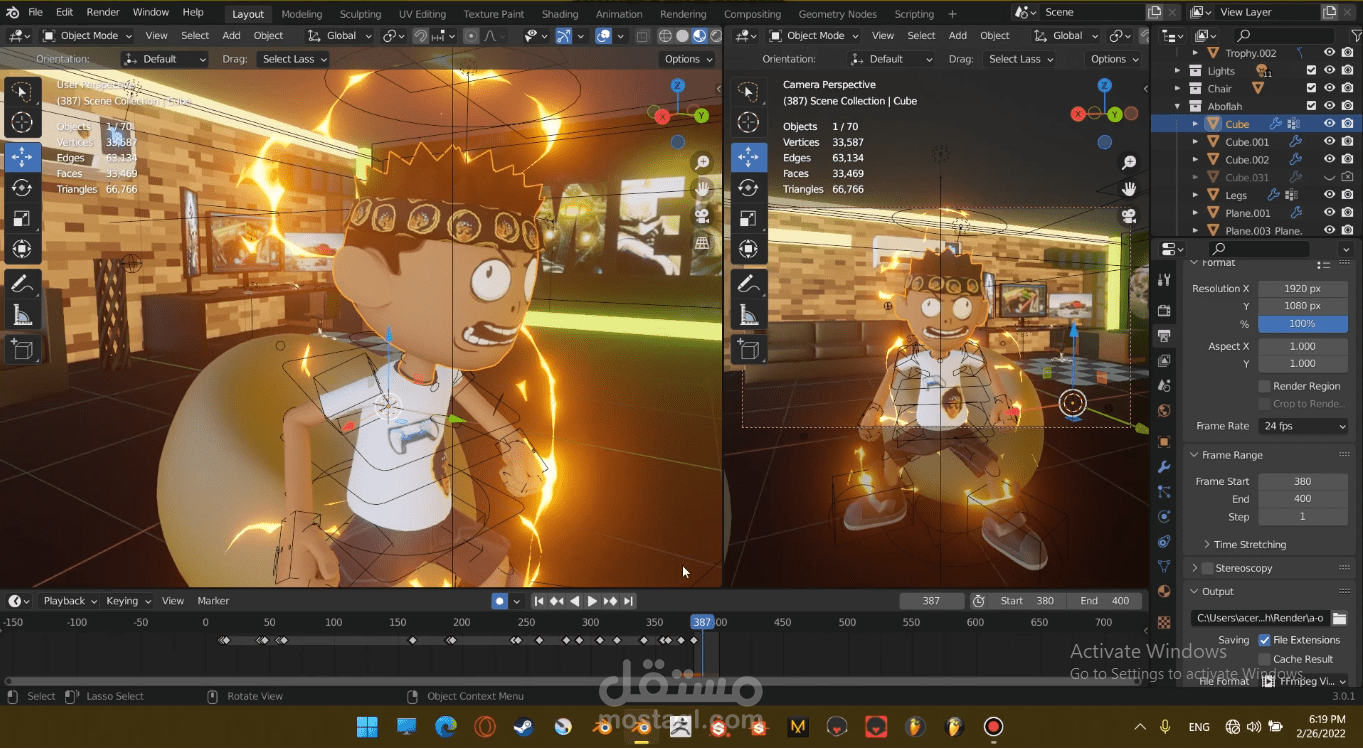The height and width of the screenshot is (749, 1363).
Task: Select the Rotate tool in right viewport
Action: click(748, 188)
